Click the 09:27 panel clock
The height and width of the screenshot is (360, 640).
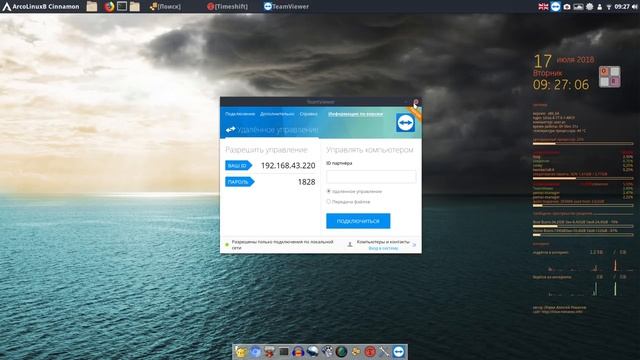click(622, 7)
